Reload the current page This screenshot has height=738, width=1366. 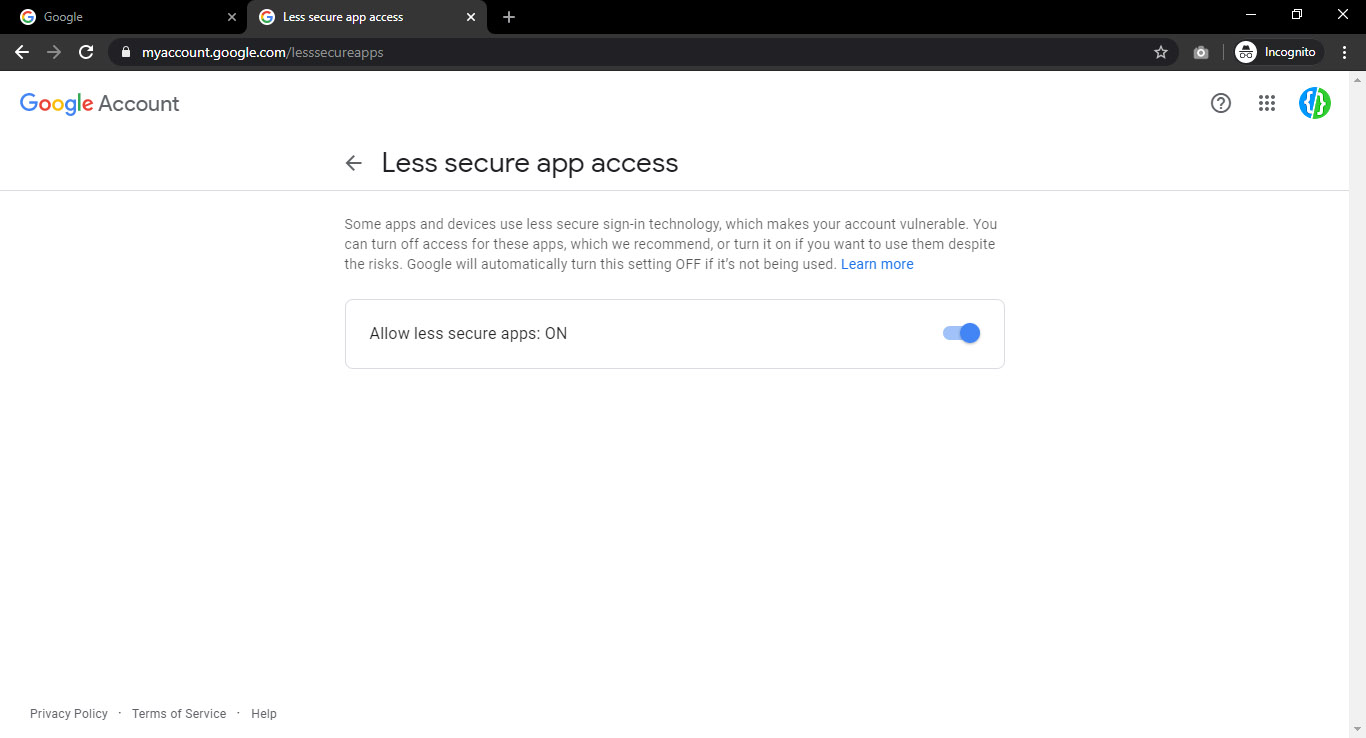point(86,52)
